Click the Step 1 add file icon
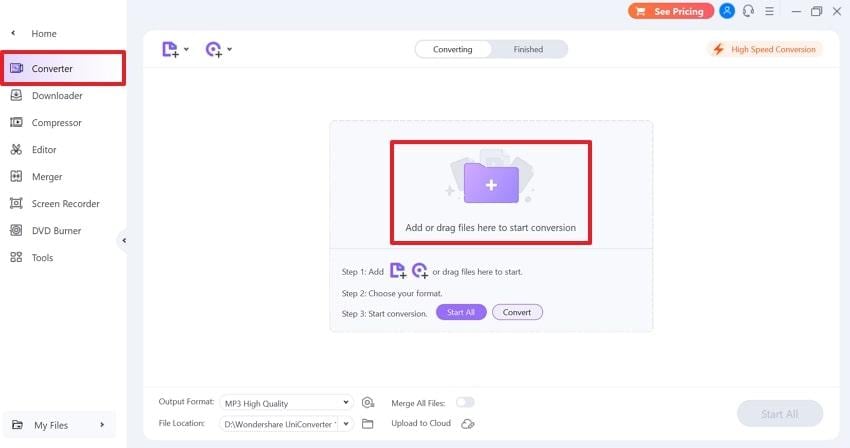This screenshot has height=448, width=850. point(398,270)
